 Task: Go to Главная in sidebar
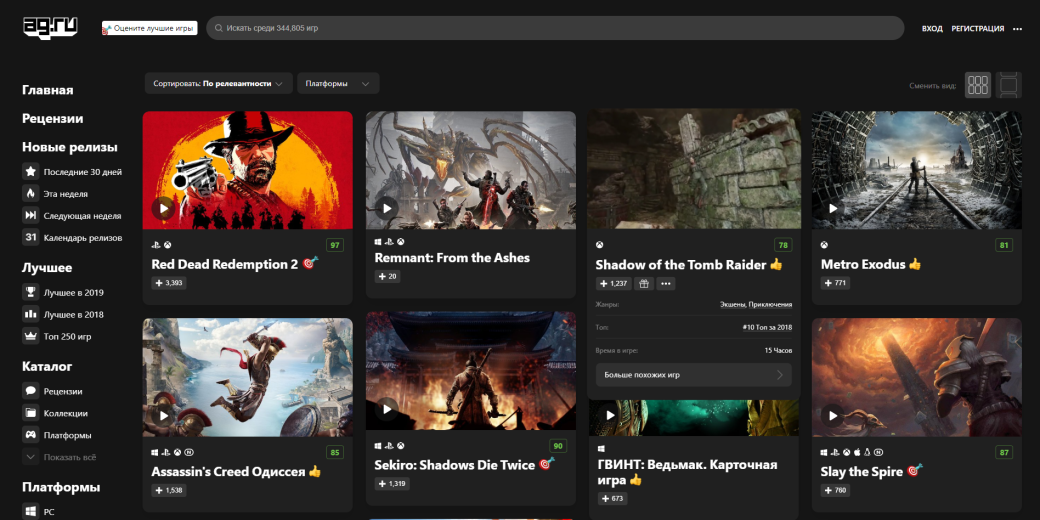click(48, 90)
